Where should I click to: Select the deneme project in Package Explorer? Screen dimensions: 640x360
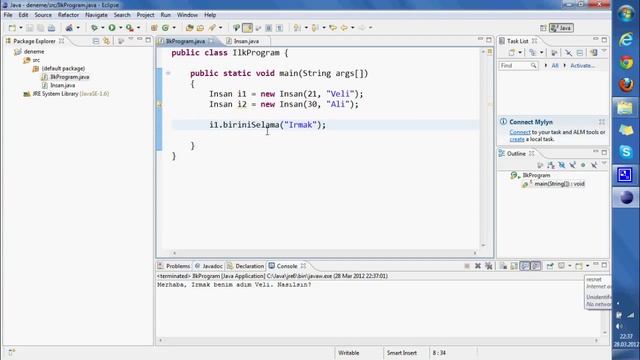click(x=29, y=52)
